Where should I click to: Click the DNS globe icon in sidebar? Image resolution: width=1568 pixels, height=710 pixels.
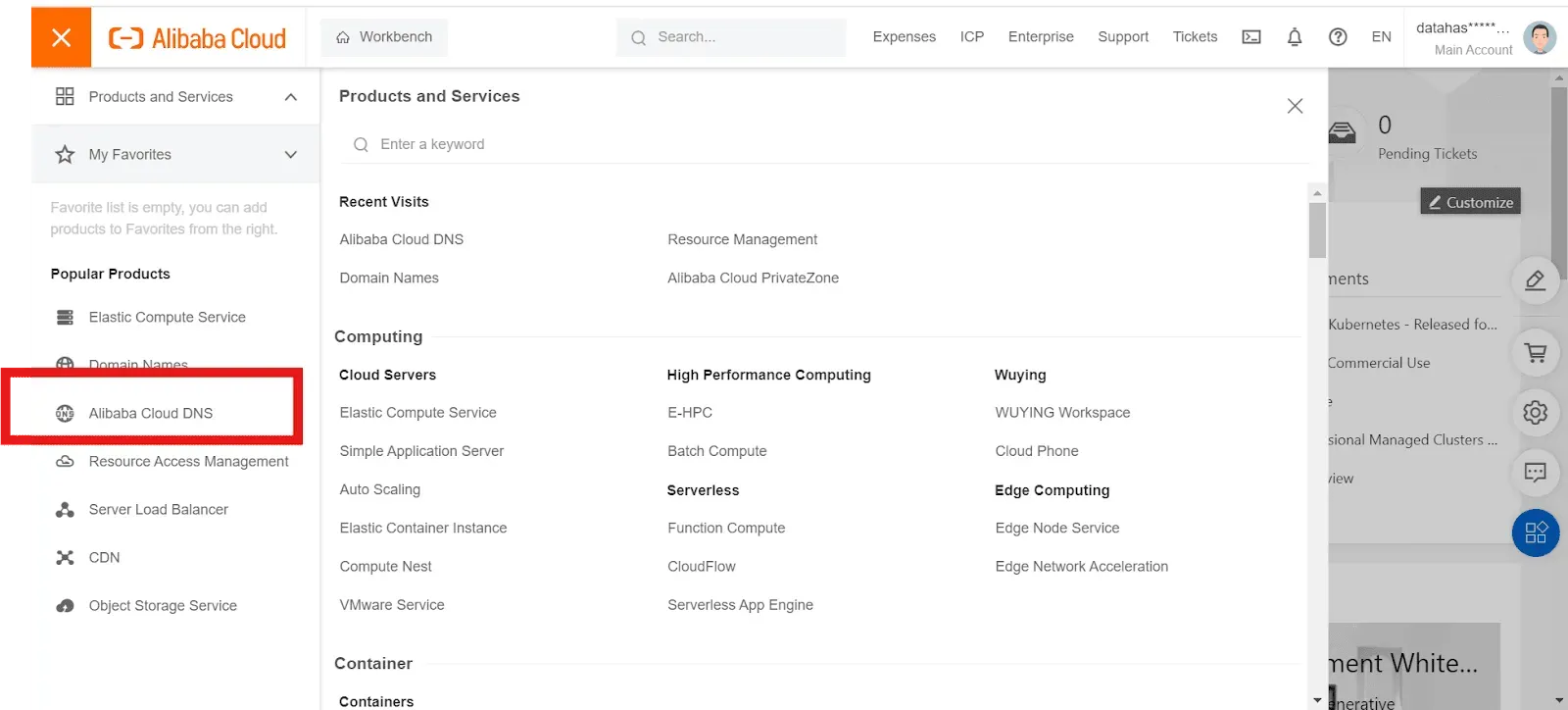tap(65, 414)
